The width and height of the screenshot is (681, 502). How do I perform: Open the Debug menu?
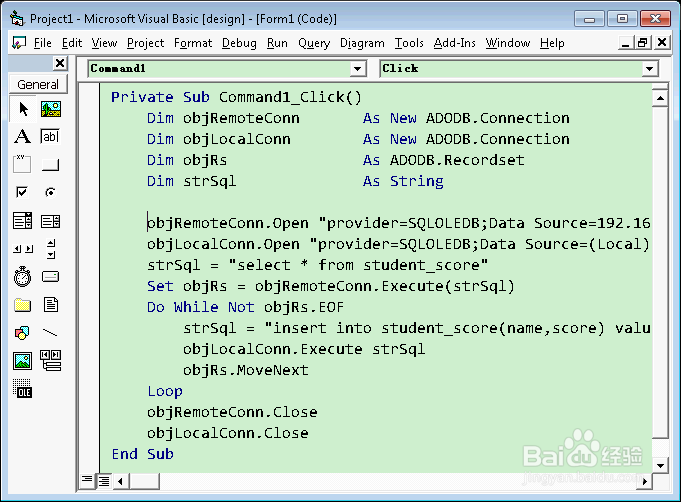pyautogui.click(x=239, y=43)
